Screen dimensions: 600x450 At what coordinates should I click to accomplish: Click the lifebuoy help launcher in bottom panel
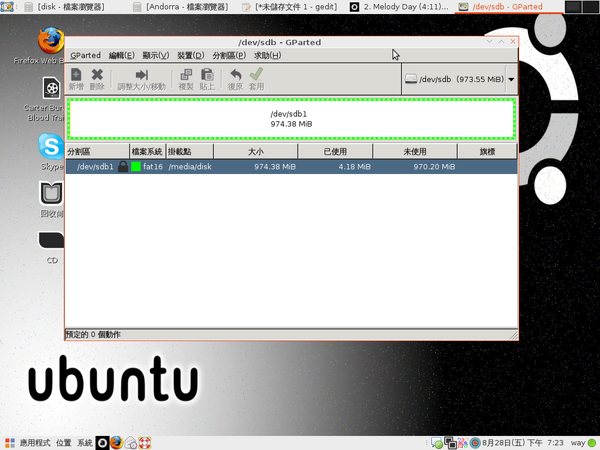tap(145, 443)
